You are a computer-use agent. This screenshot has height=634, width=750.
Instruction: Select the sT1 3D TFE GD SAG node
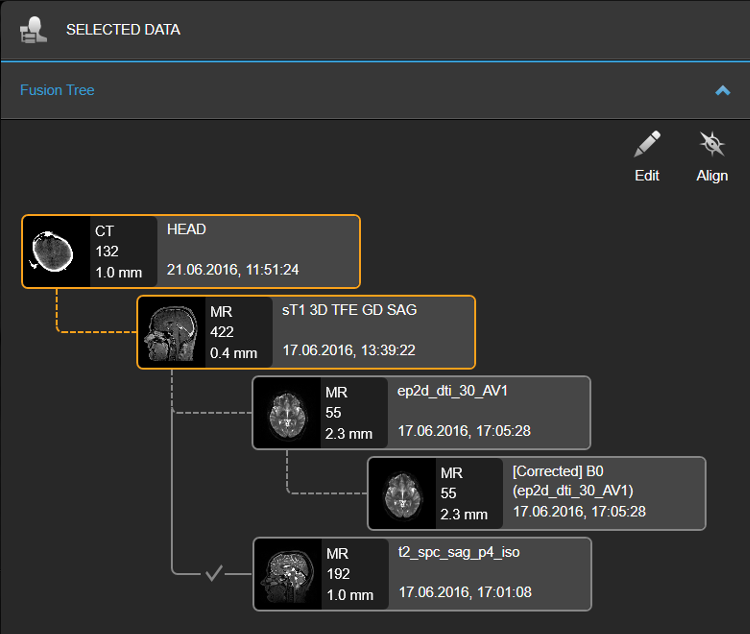(x=306, y=332)
